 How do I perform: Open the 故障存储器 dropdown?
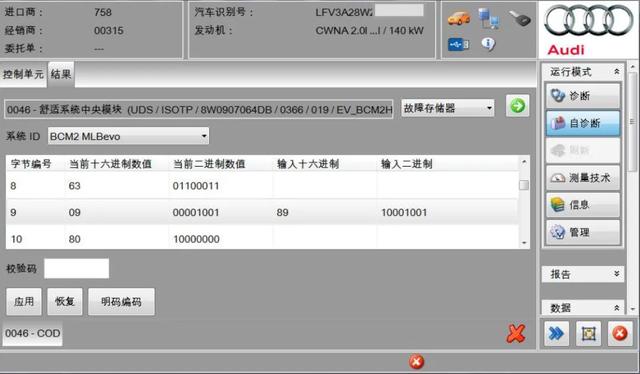point(447,108)
